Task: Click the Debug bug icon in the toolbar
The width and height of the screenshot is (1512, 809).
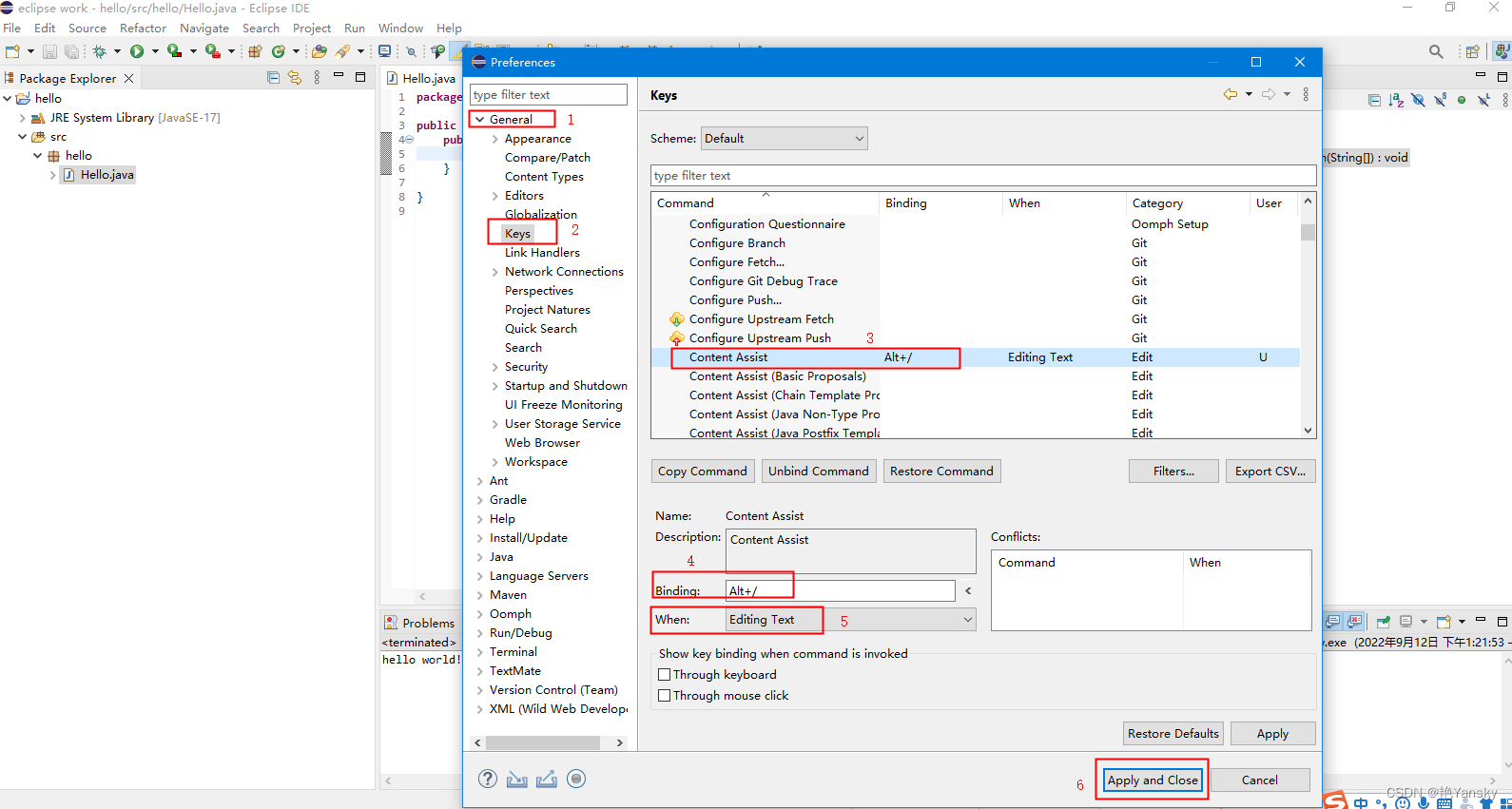Action: [x=99, y=51]
